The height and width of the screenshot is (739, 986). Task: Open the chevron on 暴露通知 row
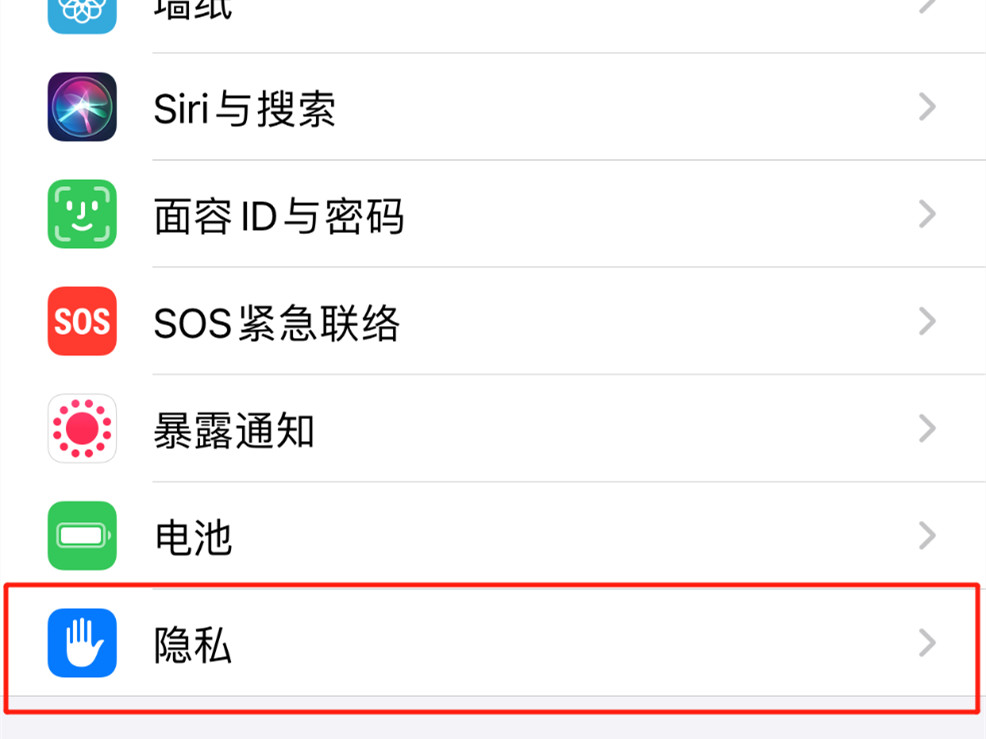click(928, 428)
